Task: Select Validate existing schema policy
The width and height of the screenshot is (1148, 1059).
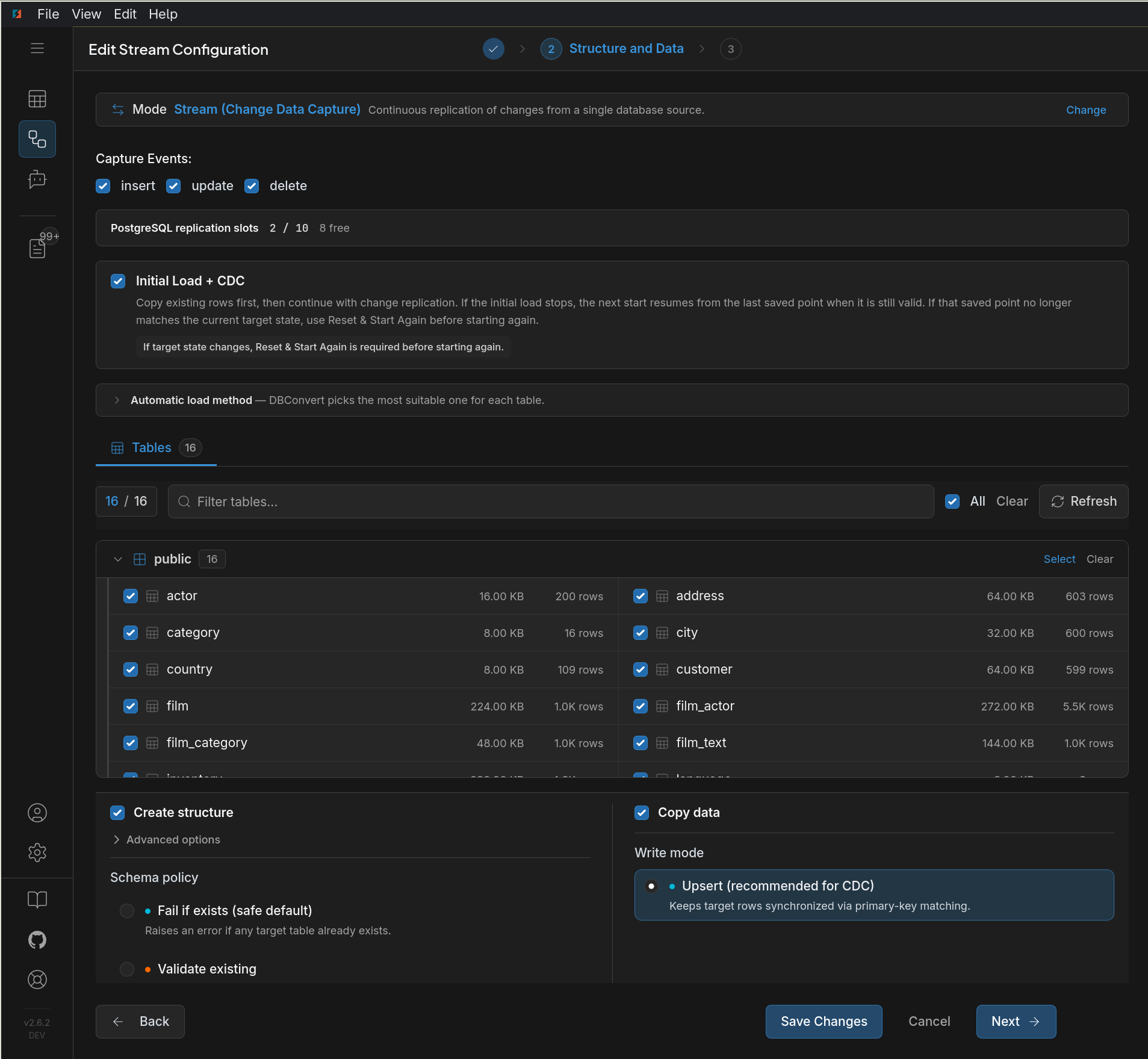Action: point(127,969)
